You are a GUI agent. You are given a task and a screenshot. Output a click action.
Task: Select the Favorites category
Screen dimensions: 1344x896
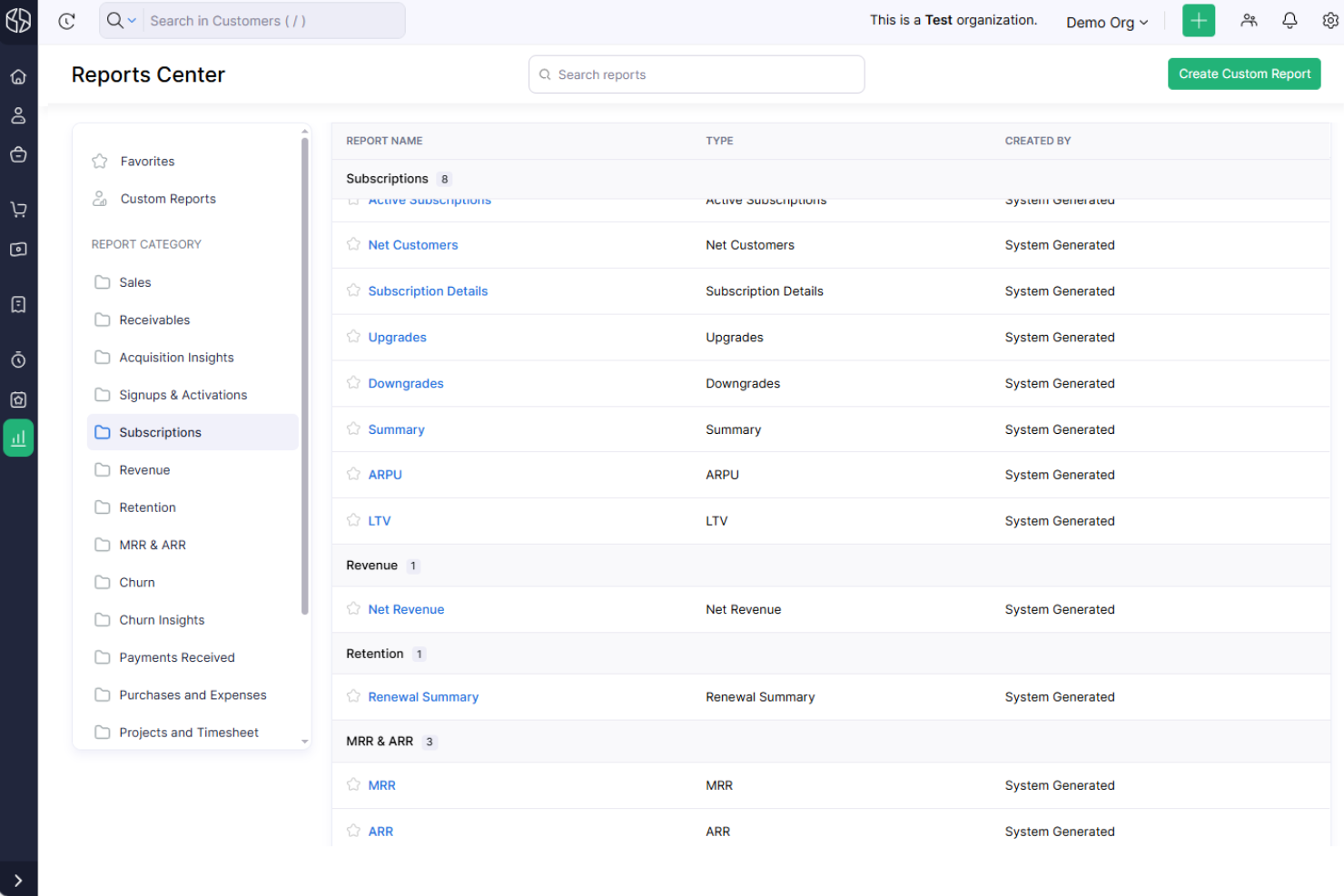pyautogui.click(x=147, y=161)
